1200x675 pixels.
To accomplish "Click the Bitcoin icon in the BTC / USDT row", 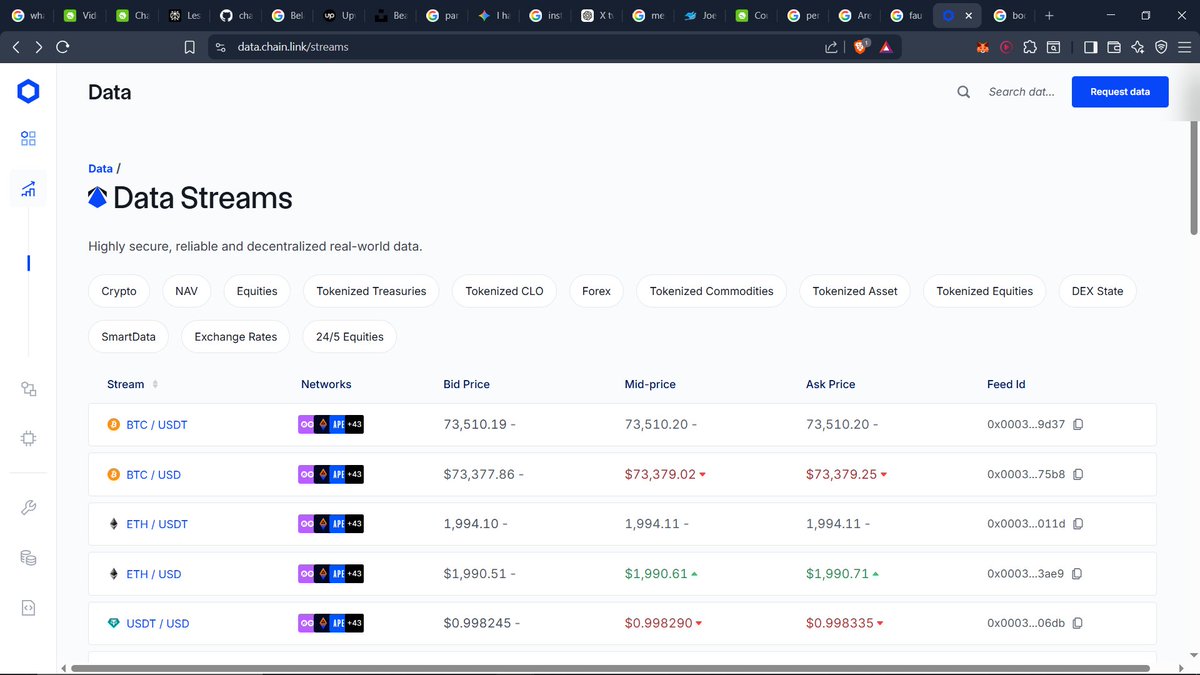I will pyautogui.click(x=113, y=425).
